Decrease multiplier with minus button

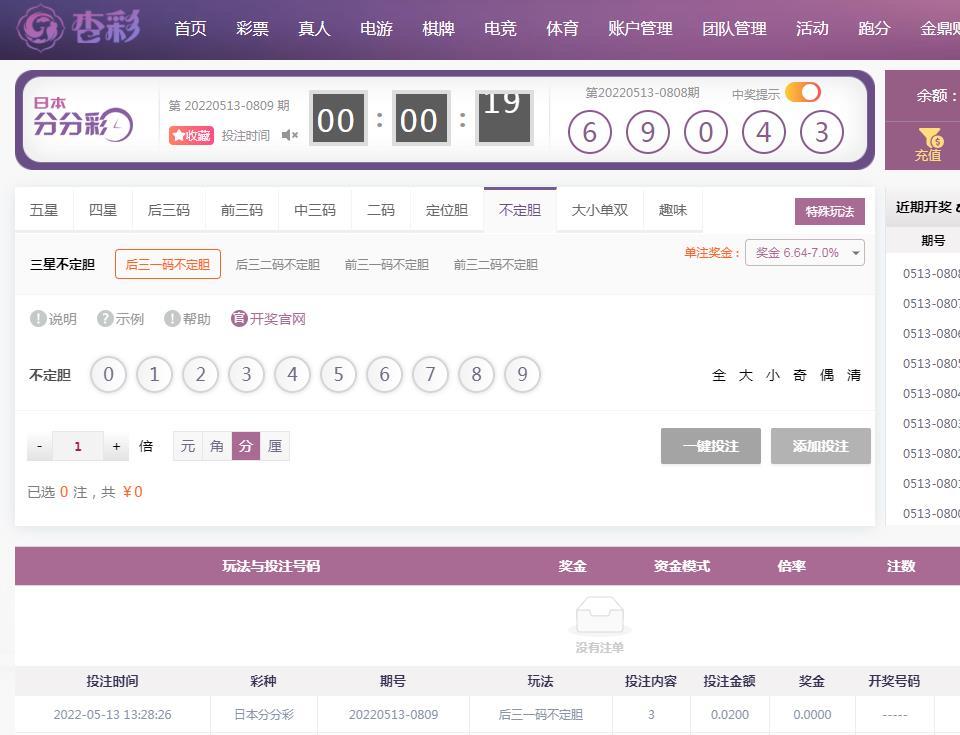40,446
